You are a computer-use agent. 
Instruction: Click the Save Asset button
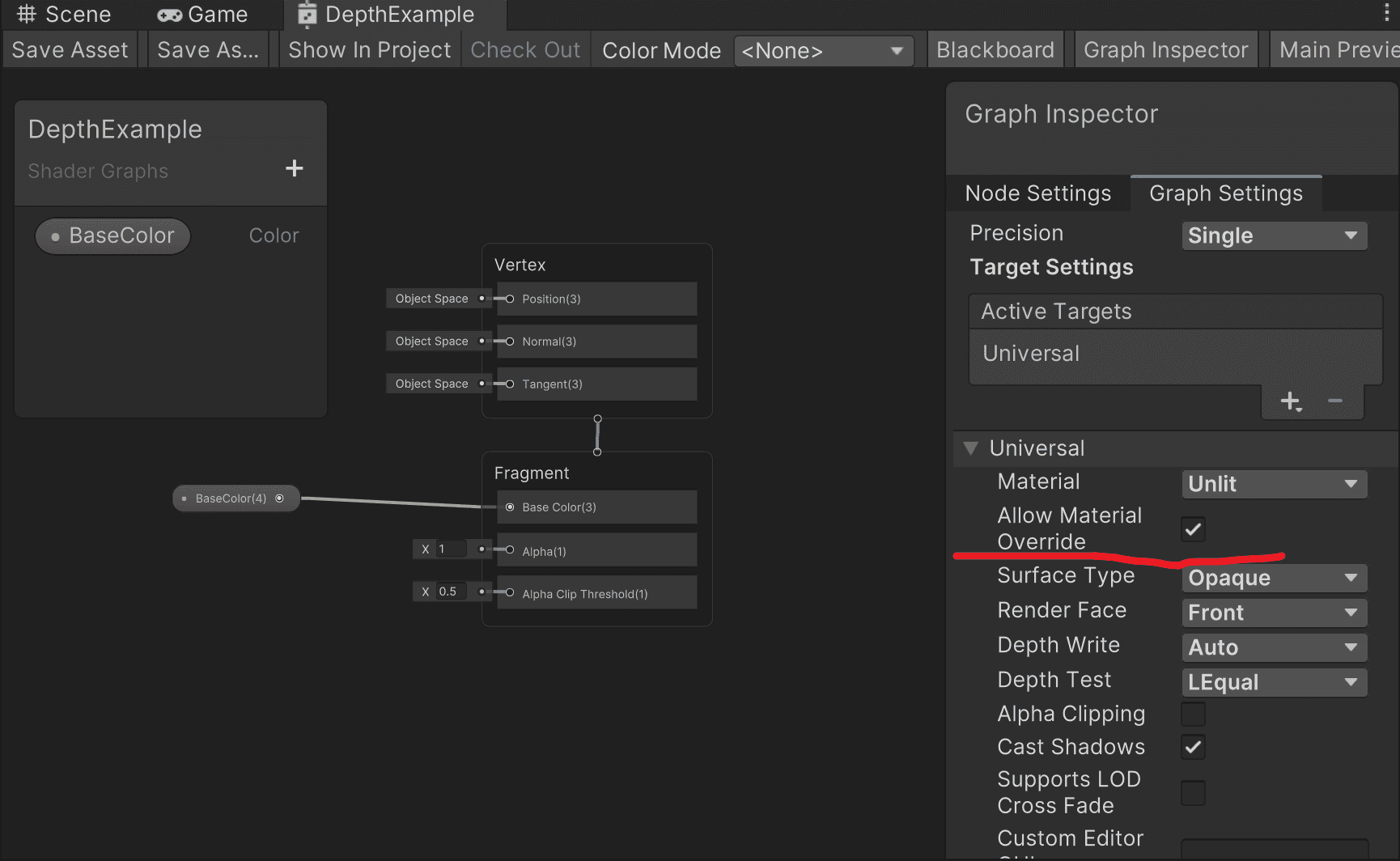coord(70,50)
